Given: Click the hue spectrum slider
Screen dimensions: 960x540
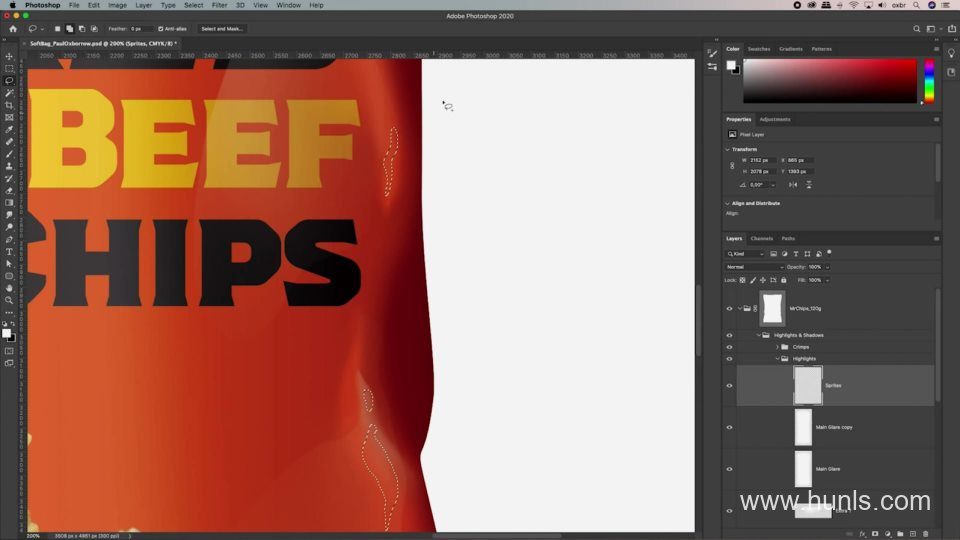Looking at the screenshot, I should coord(929,81).
